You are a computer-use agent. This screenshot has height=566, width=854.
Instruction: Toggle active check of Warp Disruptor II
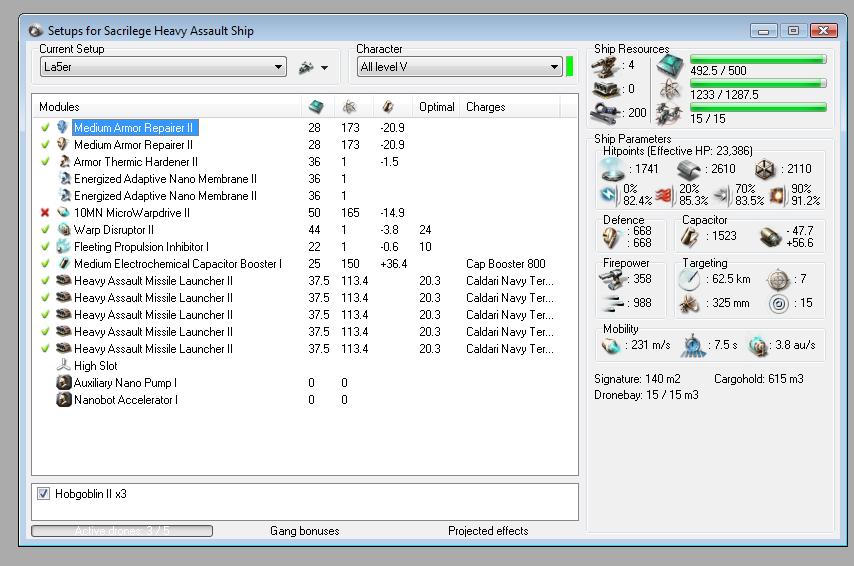(45, 229)
